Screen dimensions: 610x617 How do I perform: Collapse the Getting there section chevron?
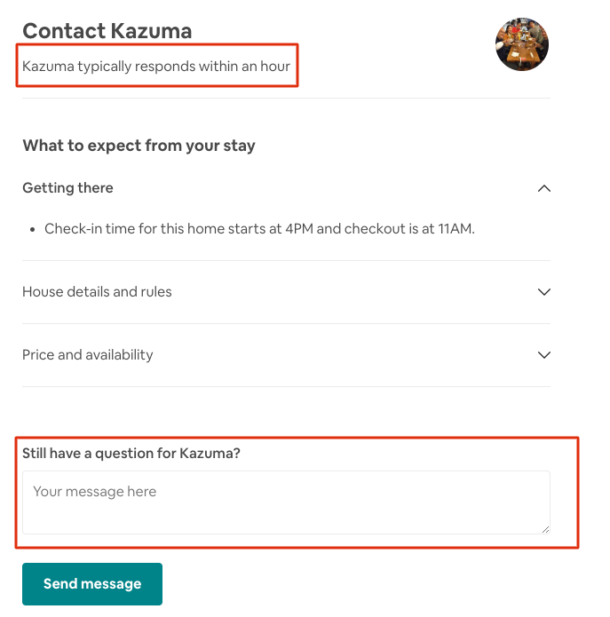(x=544, y=188)
